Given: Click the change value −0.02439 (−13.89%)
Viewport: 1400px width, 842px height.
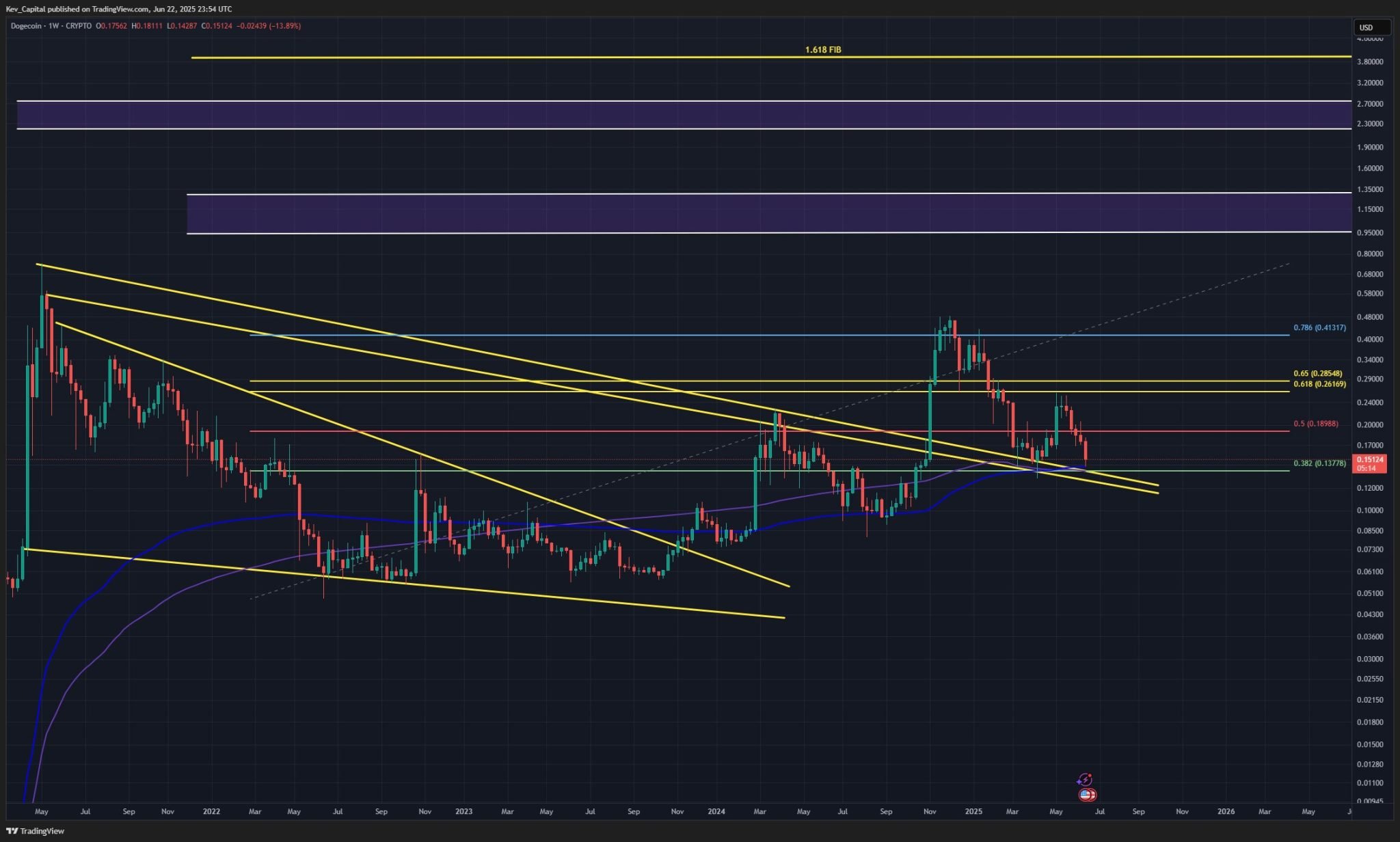Looking at the screenshot, I should pyautogui.click(x=269, y=26).
